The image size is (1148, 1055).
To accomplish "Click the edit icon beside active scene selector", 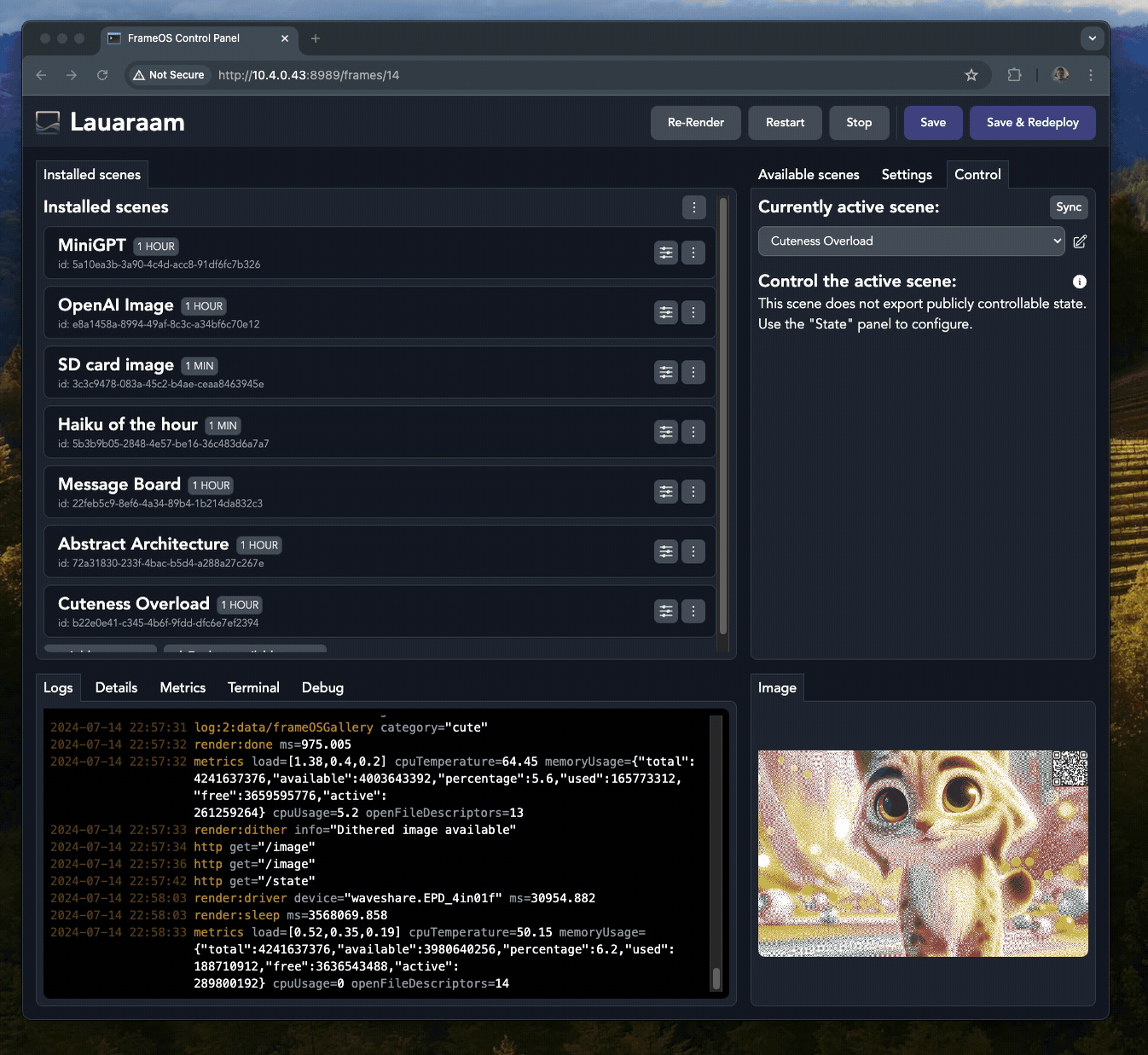I will 1080,241.
